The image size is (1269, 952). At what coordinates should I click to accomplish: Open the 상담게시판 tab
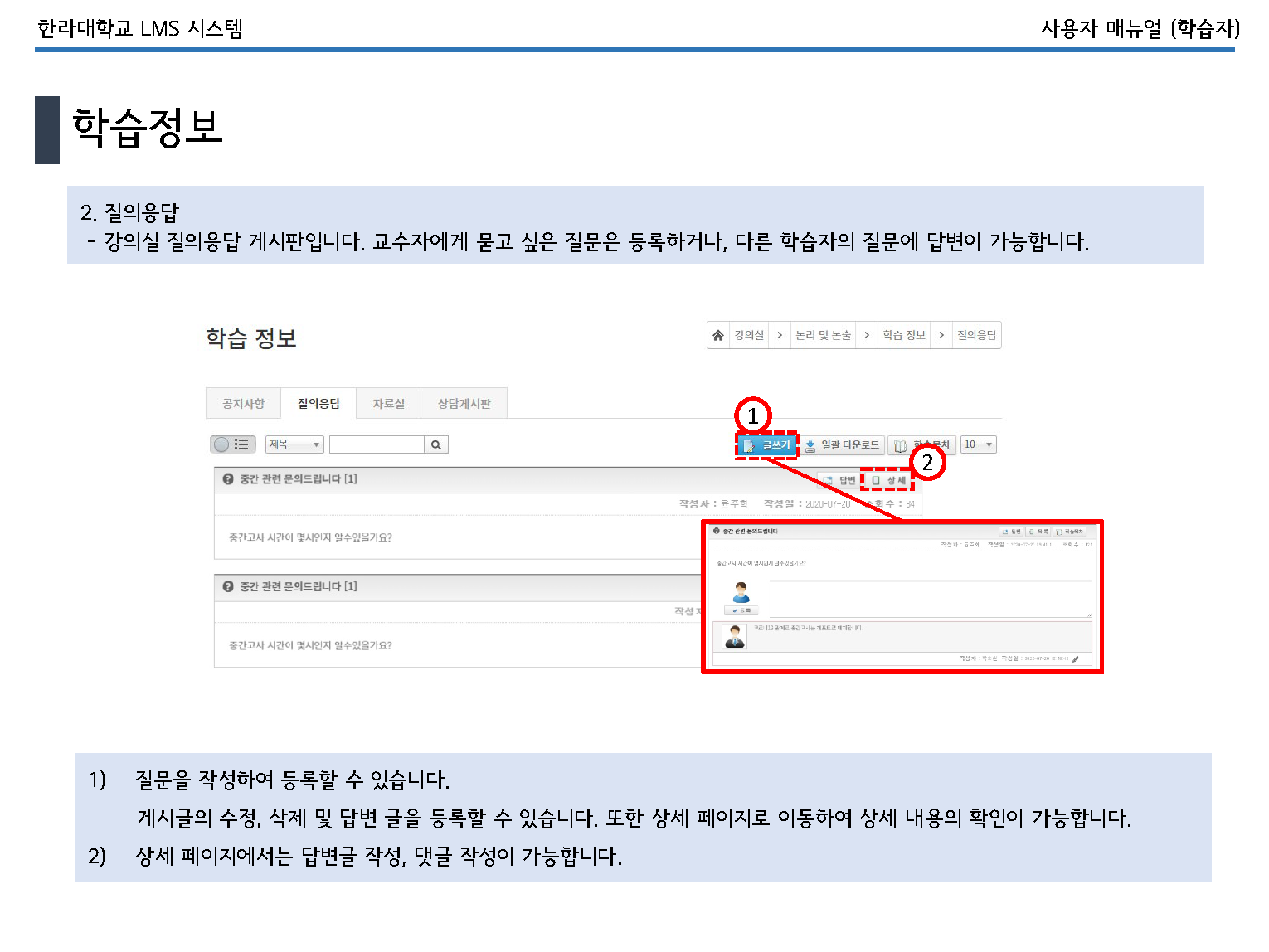tap(464, 404)
